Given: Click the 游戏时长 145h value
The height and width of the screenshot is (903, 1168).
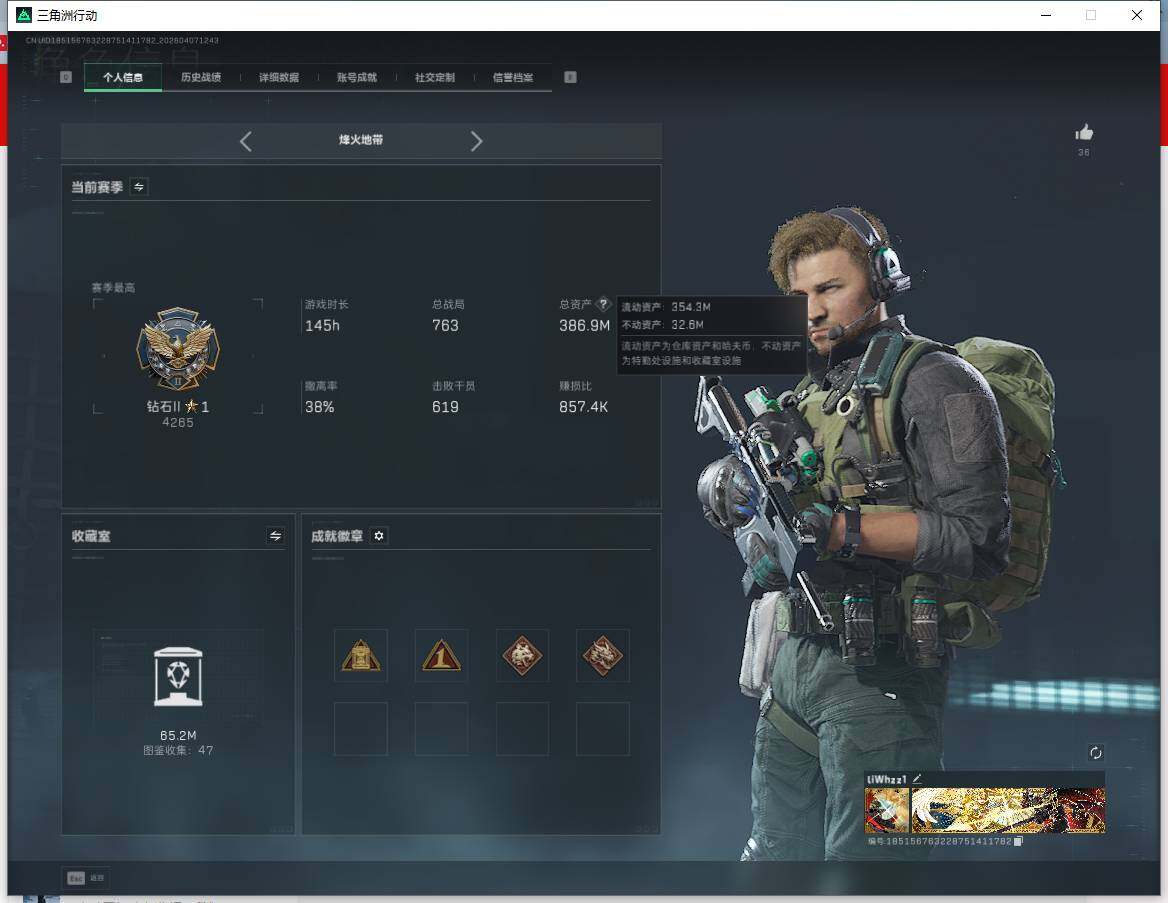Looking at the screenshot, I should pyautogui.click(x=323, y=326).
